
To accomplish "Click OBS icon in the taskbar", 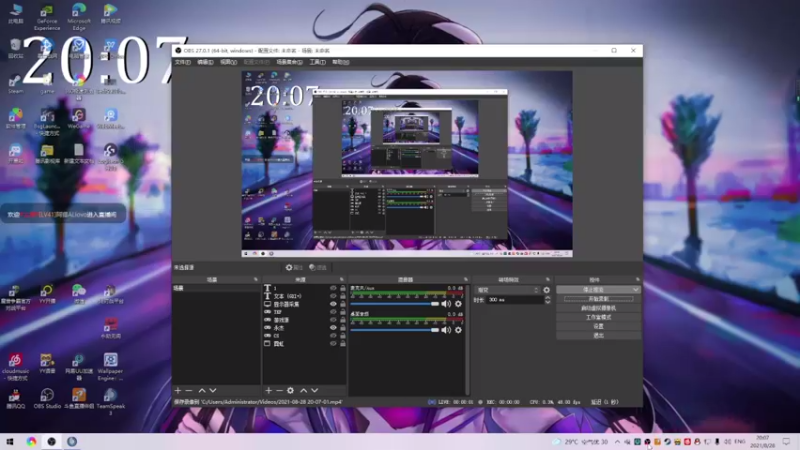I will pos(52,441).
